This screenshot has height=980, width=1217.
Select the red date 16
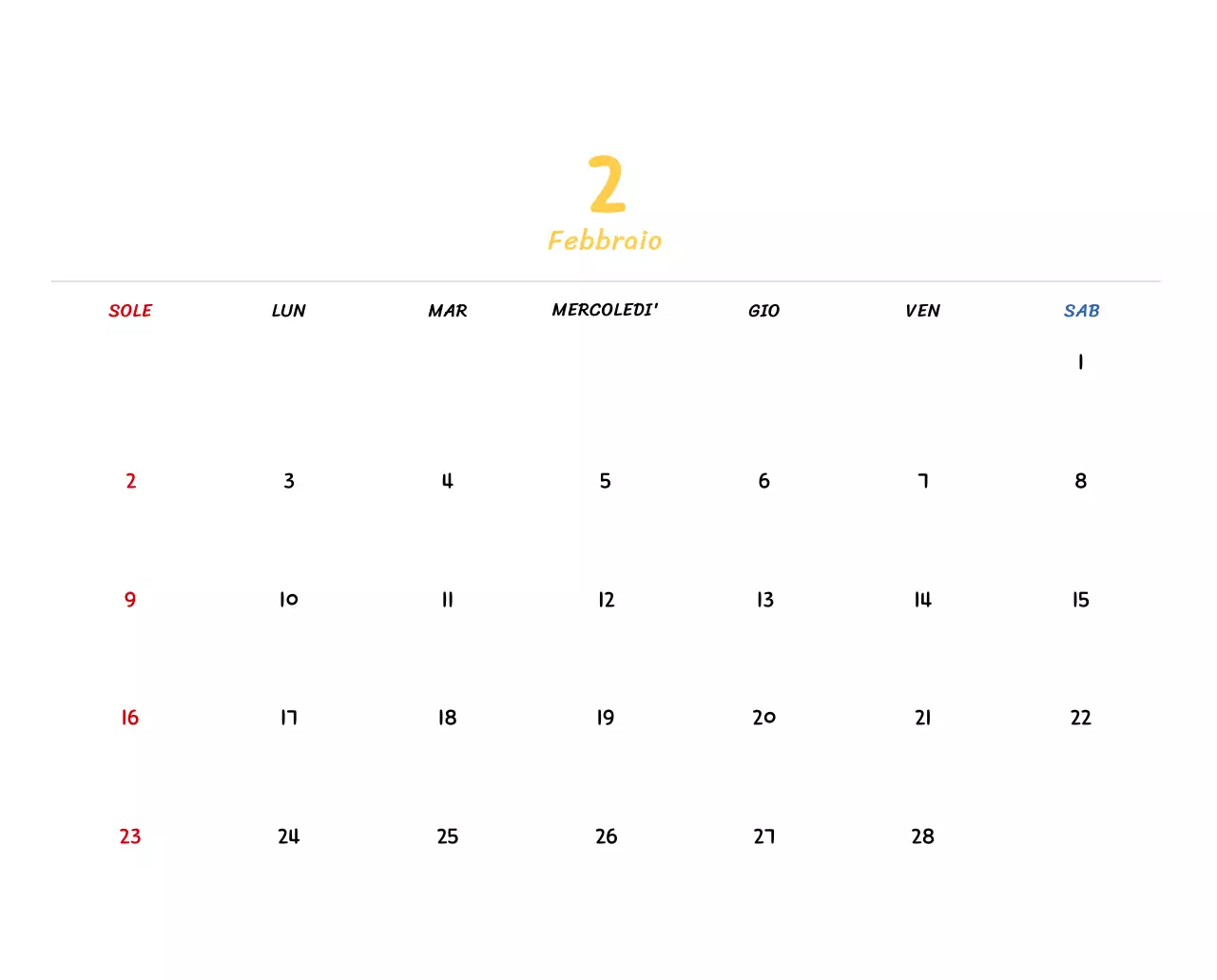[x=129, y=718]
